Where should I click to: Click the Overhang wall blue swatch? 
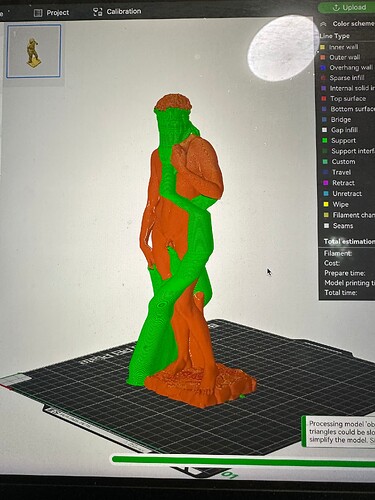[x=323, y=68]
